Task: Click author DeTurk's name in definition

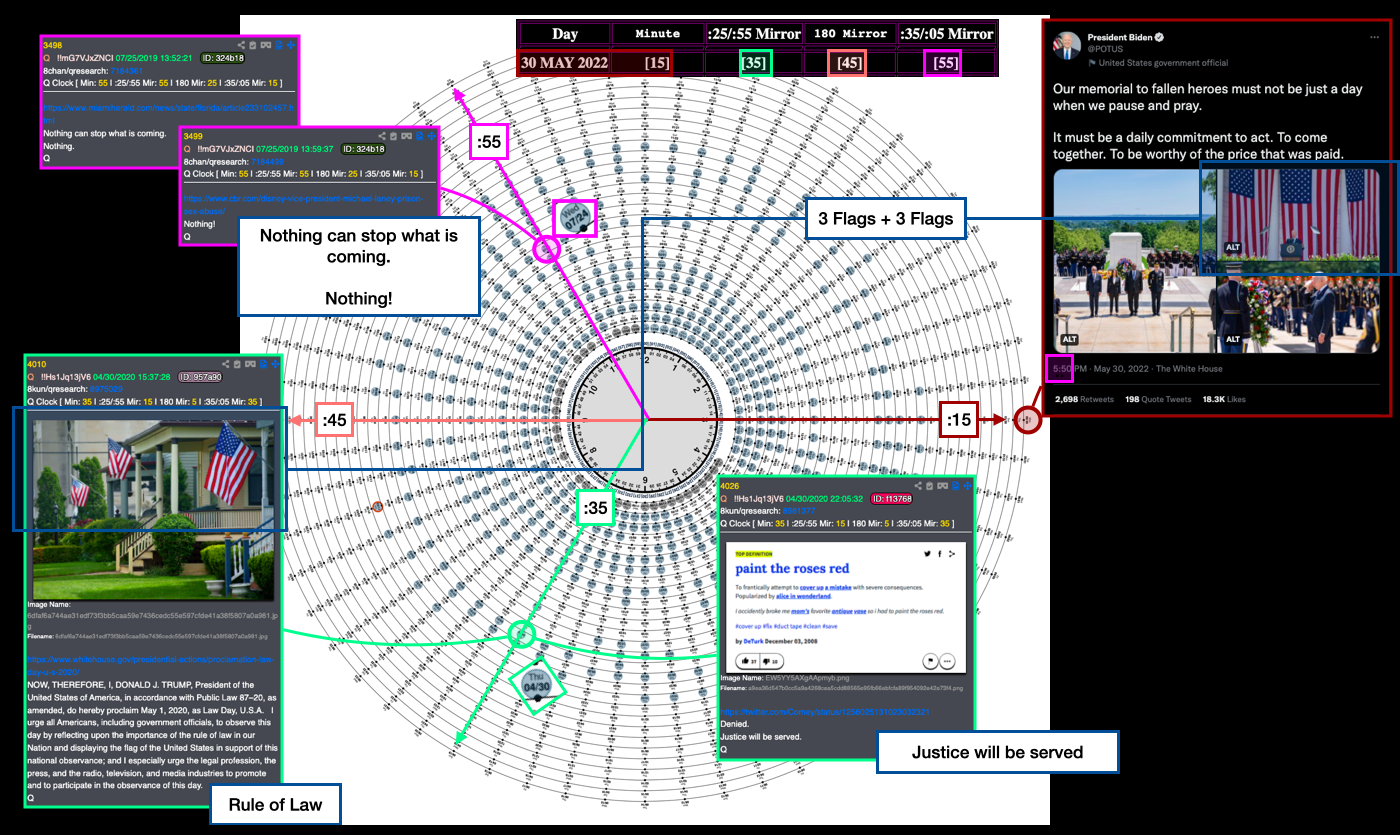Action: 753,641
